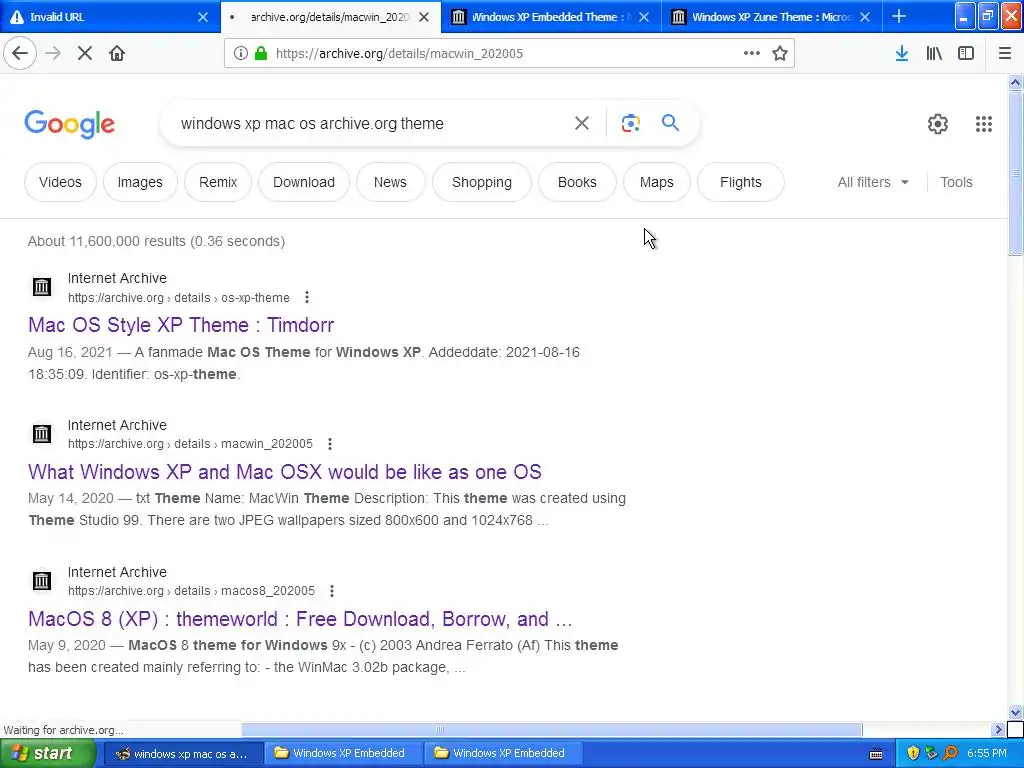The width and height of the screenshot is (1024, 768).
Task: Click the horizontal scrollbar thumb at bottom
Action: [x=552, y=729]
